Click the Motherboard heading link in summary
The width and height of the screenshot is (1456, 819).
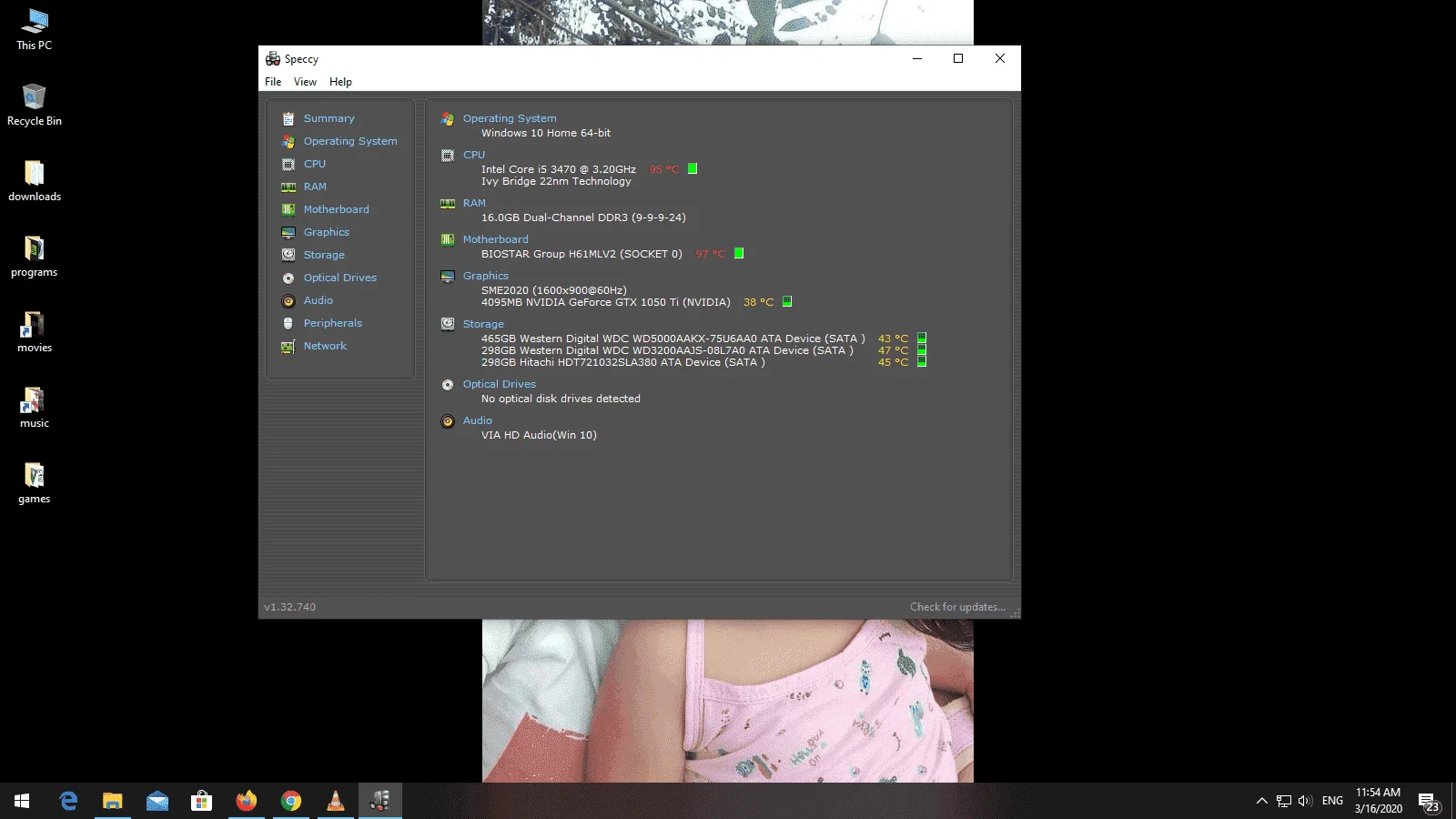[x=496, y=239]
